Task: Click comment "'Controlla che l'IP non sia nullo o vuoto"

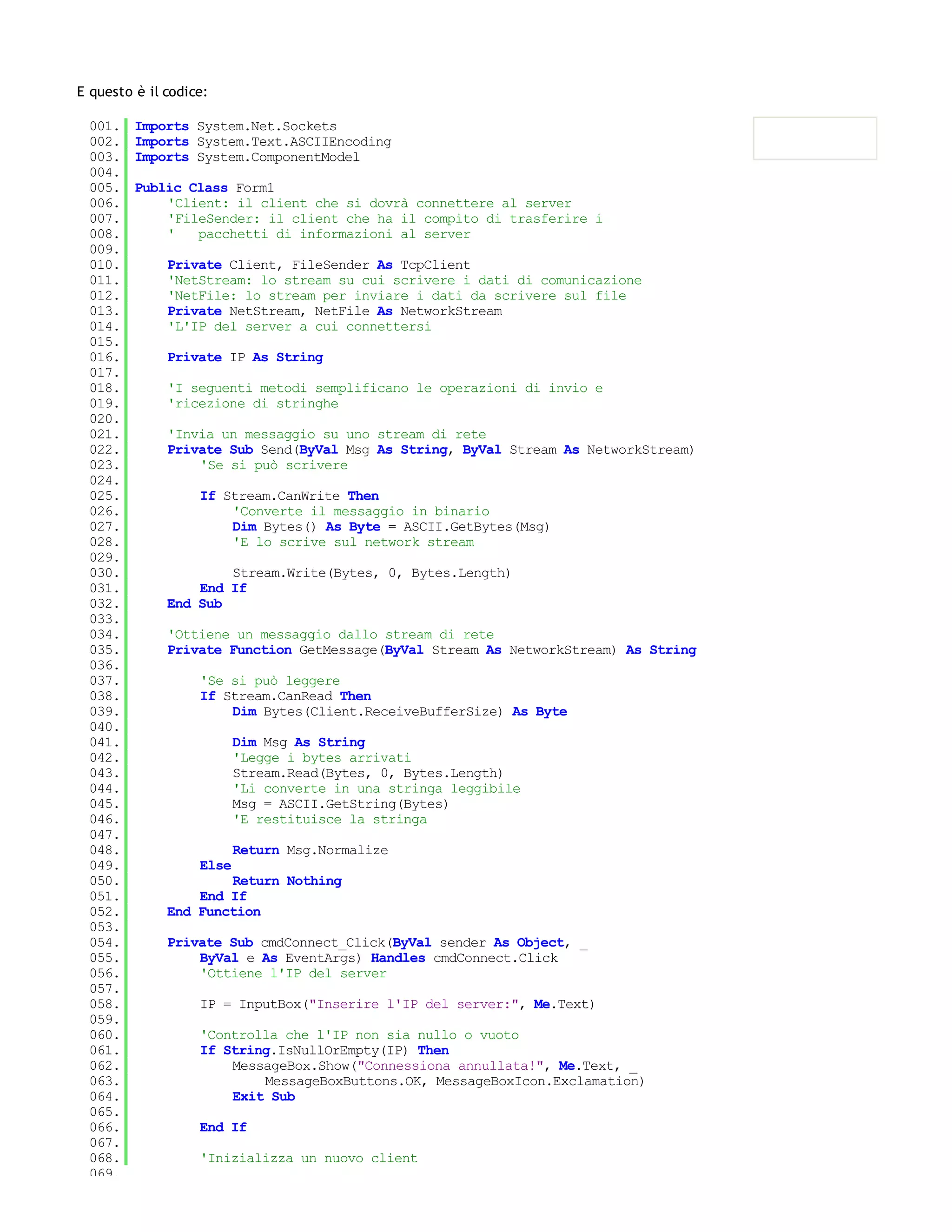Action: 359,1035
